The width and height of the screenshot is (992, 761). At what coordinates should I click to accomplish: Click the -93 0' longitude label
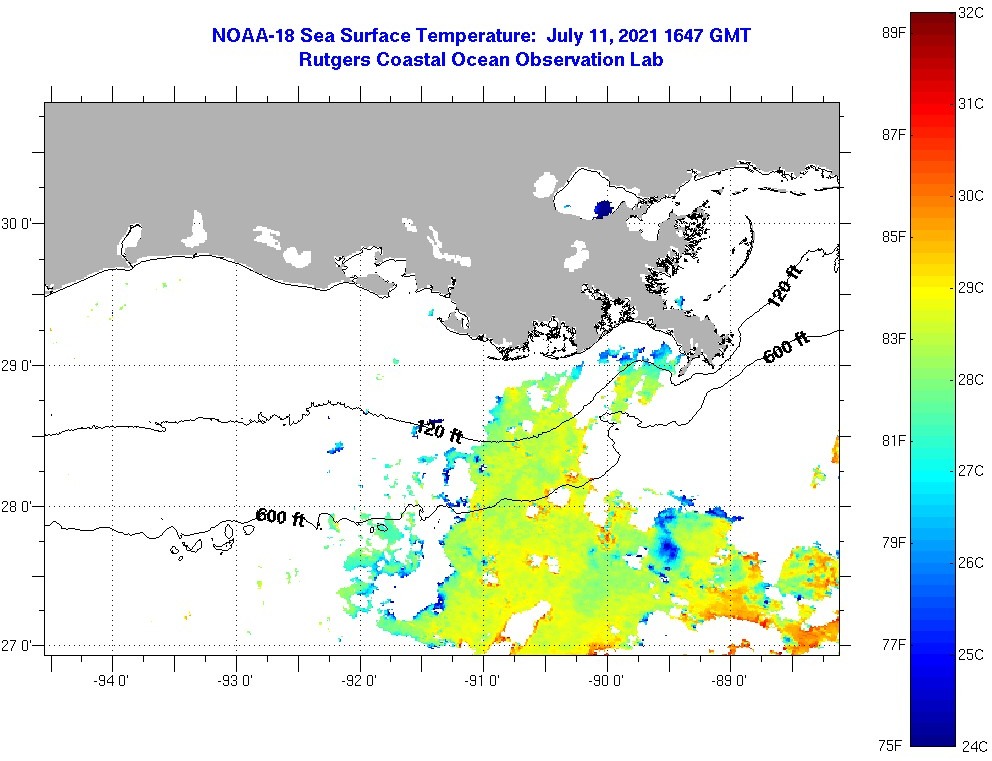(x=235, y=681)
